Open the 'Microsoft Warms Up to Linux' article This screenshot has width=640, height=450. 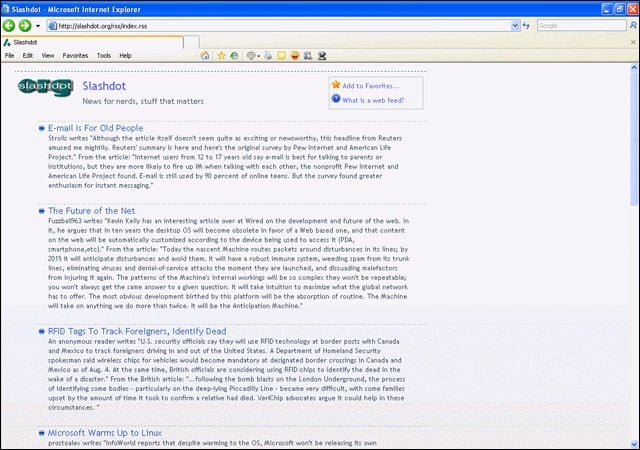pyautogui.click(x=105, y=433)
